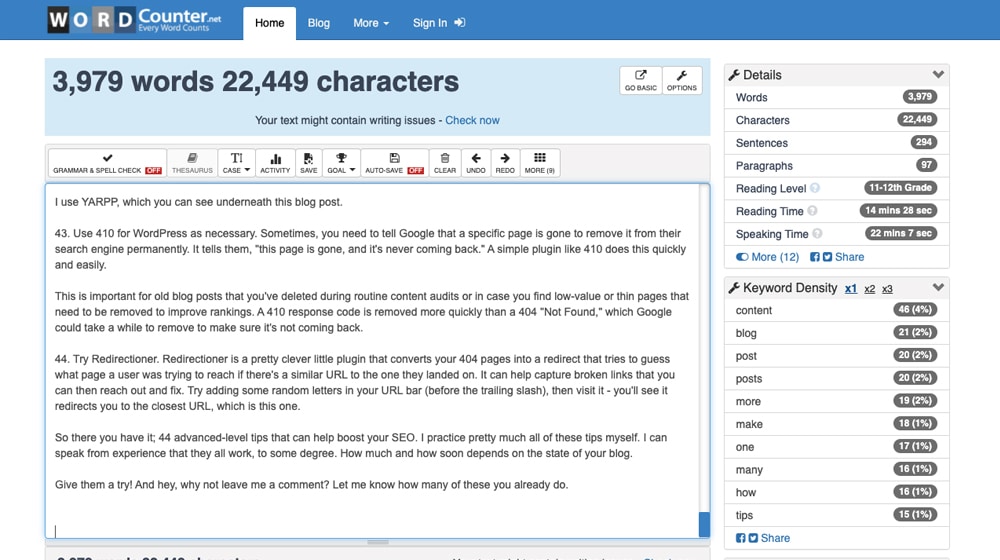
Task: Select x2 keyword density link
Action: 869,289
